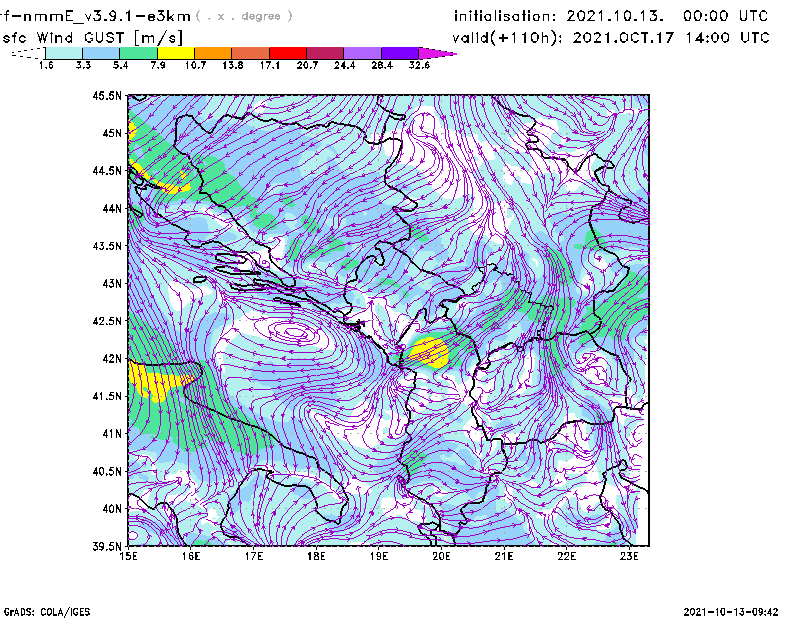
Task: Click the legend value 10.7
Action: pos(195,65)
